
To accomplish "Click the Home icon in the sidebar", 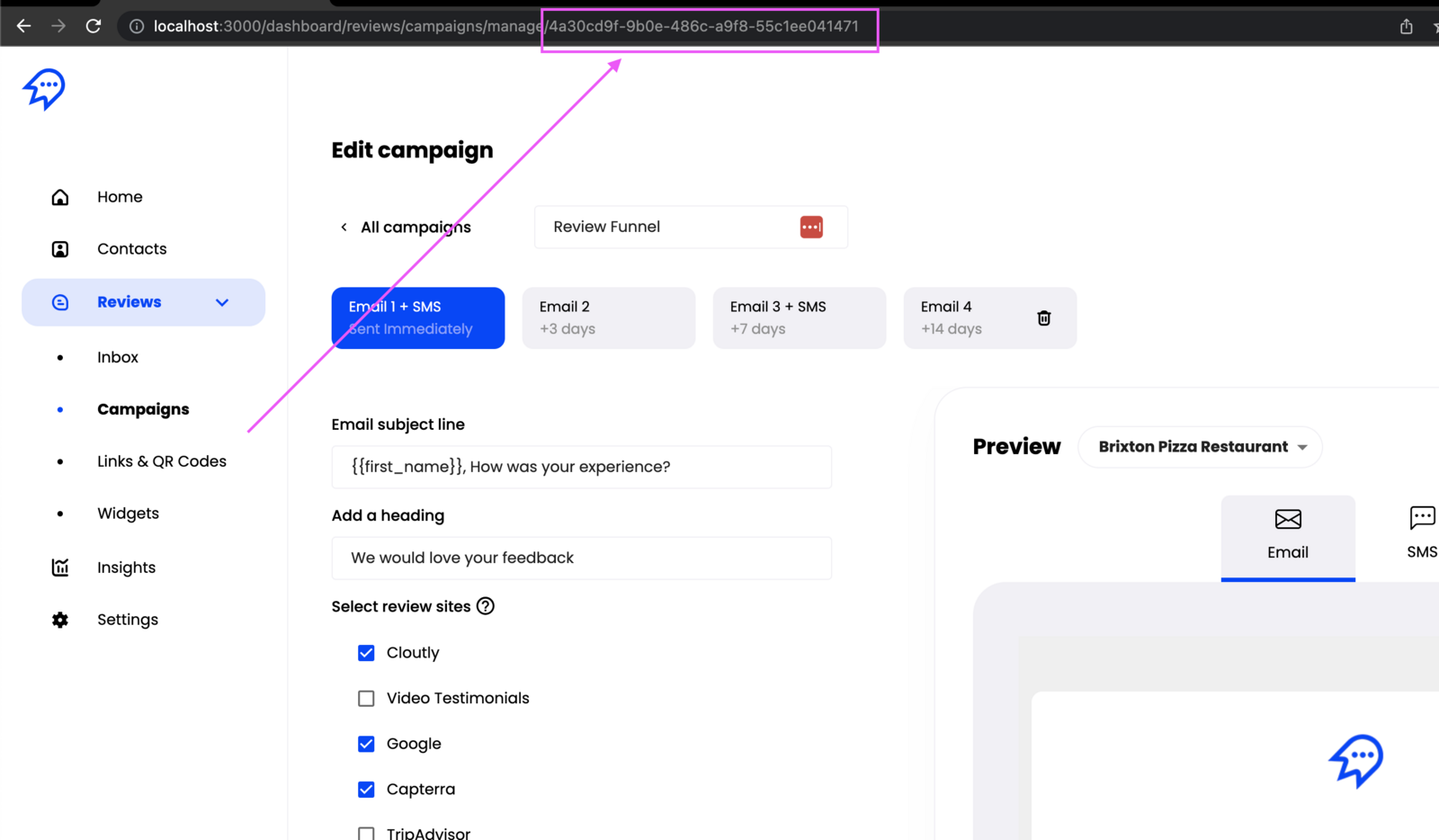I will pos(59,196).
